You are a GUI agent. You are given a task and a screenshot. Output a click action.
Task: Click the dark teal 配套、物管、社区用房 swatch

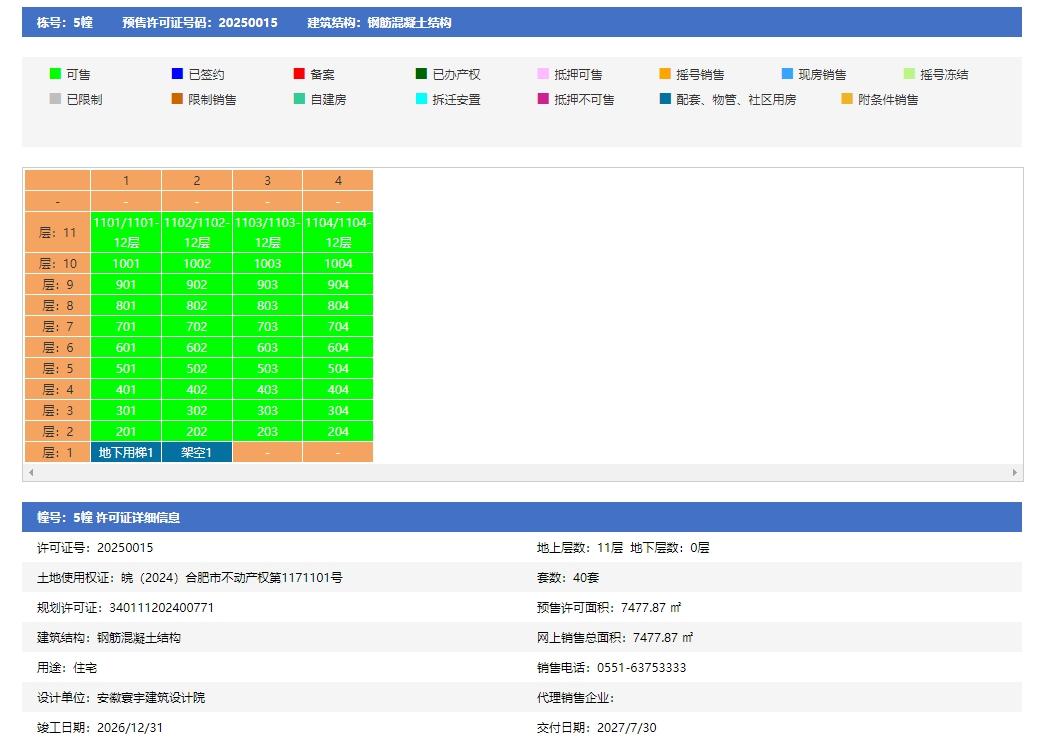(x=665, y=98)
